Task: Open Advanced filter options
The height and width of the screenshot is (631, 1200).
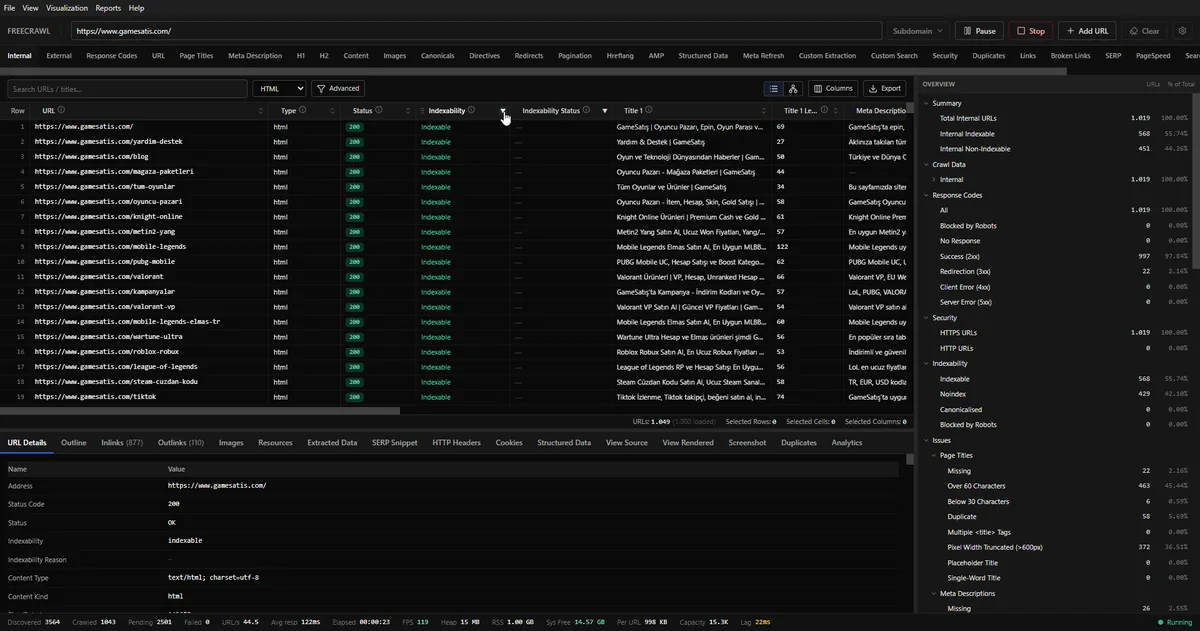Action: [338, 88]
